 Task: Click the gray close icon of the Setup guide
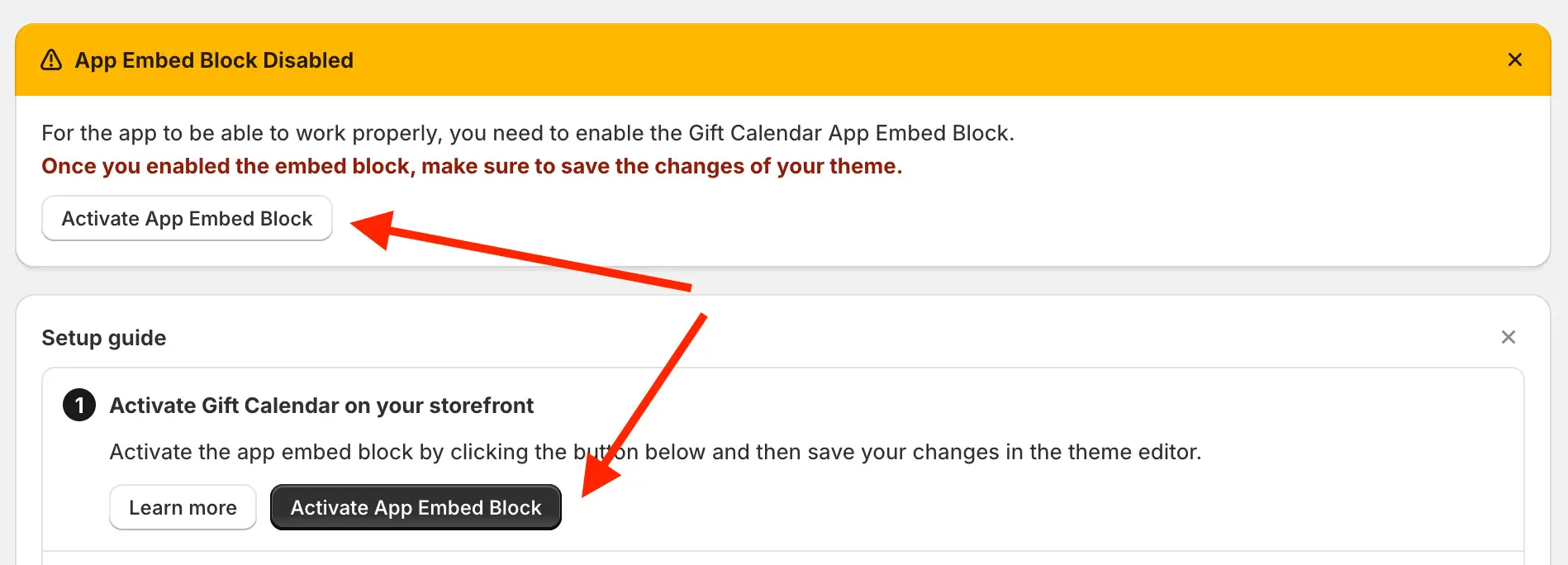click(x=1509, y=337)
